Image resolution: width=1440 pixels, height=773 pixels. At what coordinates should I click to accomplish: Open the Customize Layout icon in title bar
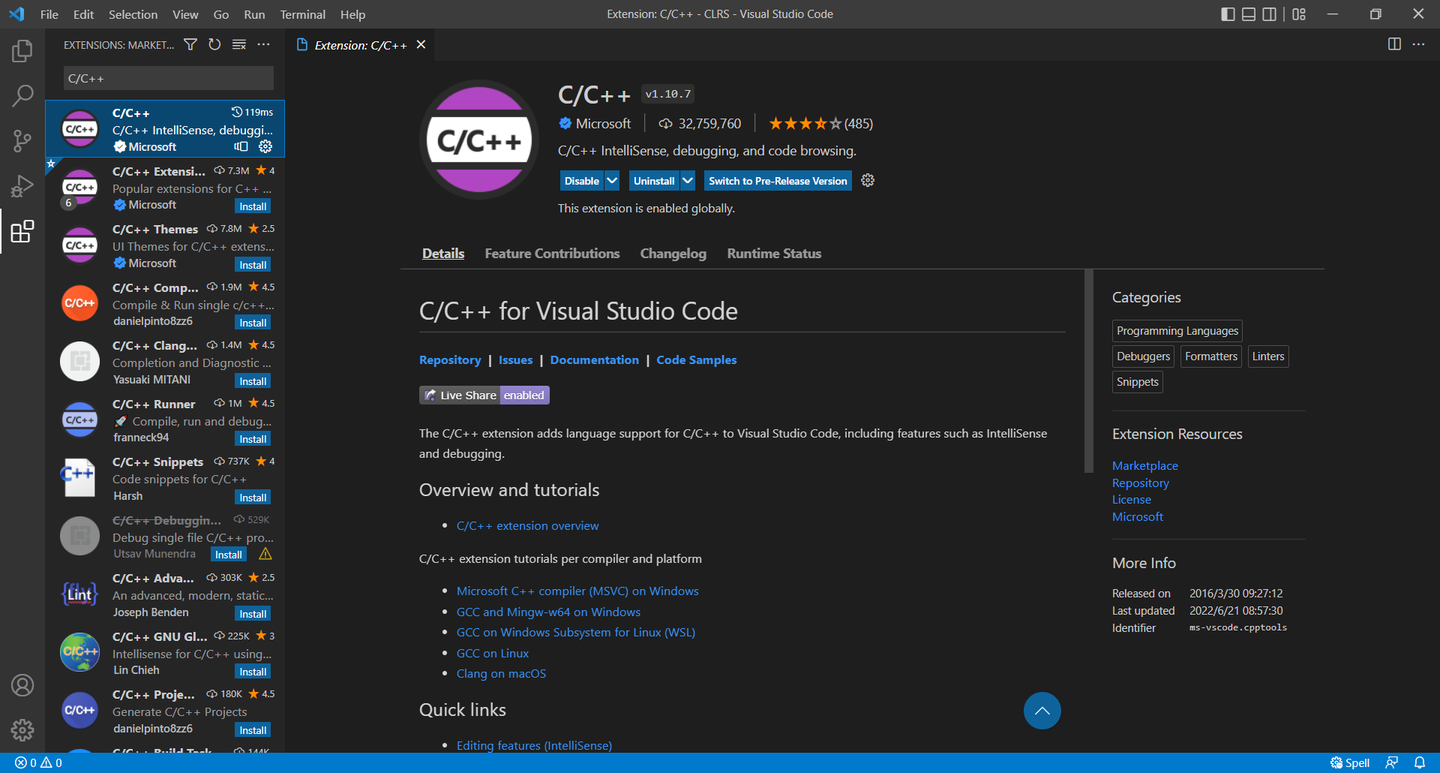coord(1299,14)
